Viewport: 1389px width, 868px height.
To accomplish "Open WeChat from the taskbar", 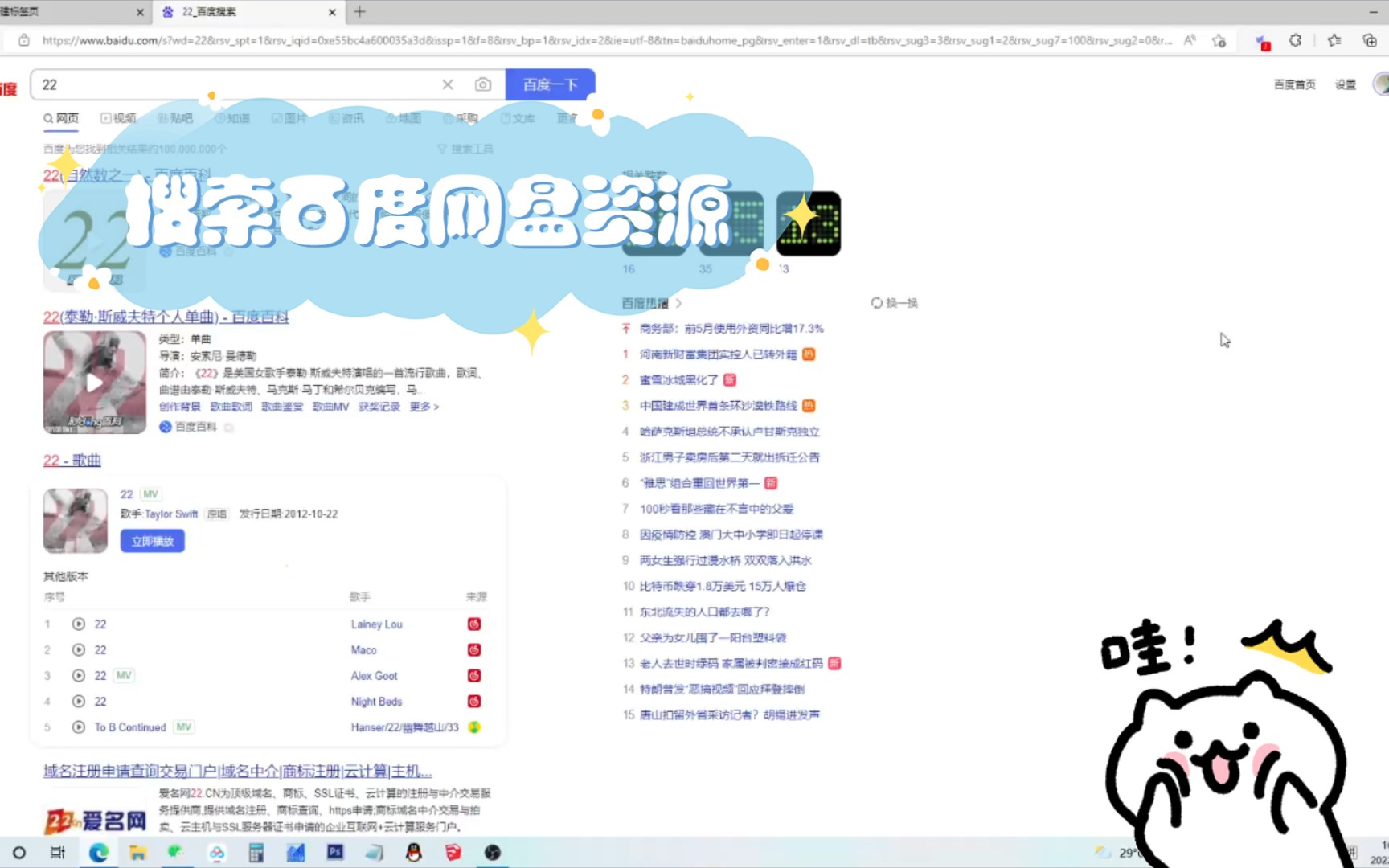I will point(176,853).
